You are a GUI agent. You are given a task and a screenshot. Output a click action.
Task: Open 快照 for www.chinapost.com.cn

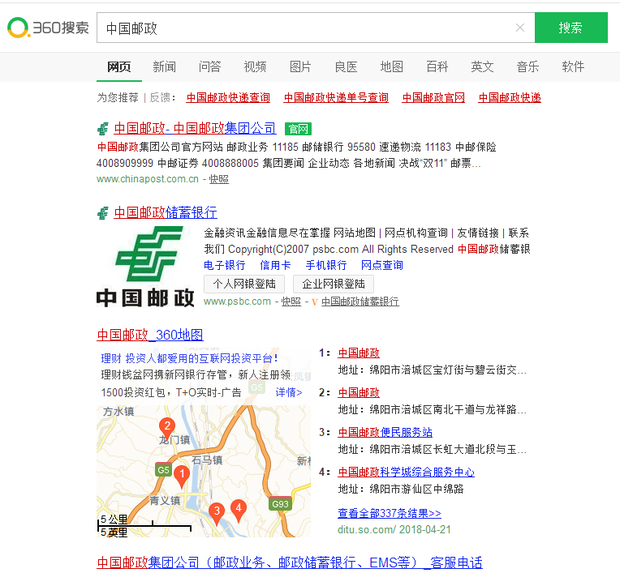[x=219, y=179]
